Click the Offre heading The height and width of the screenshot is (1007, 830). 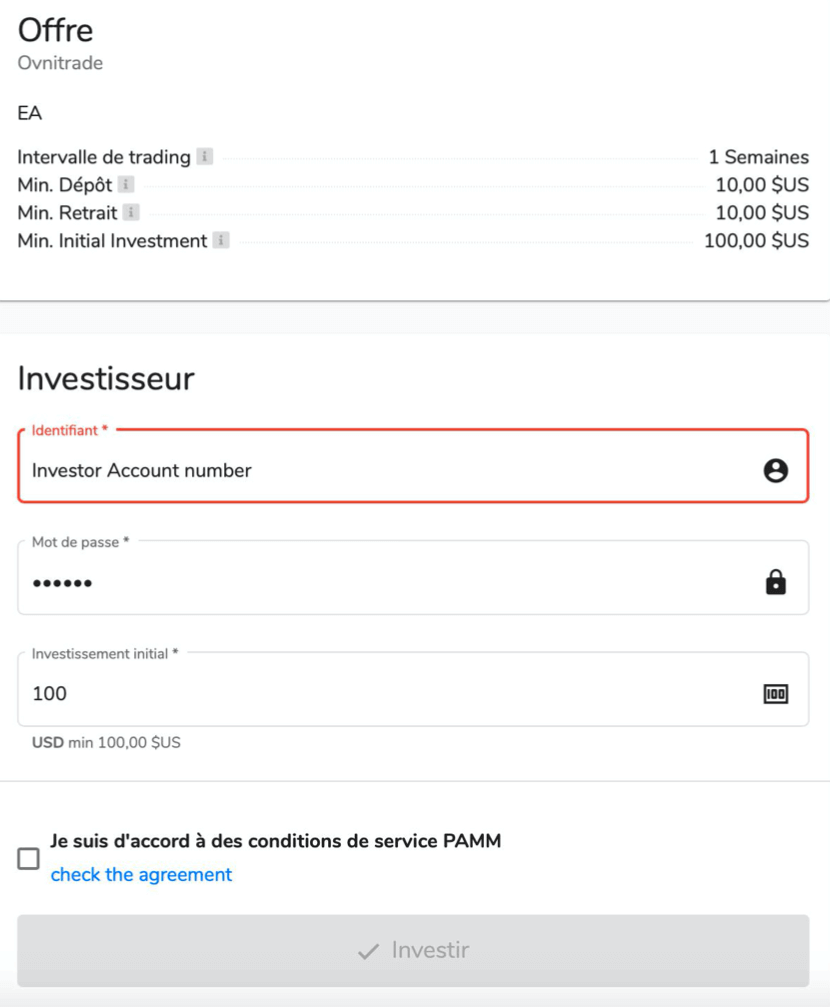coord(55,30)
